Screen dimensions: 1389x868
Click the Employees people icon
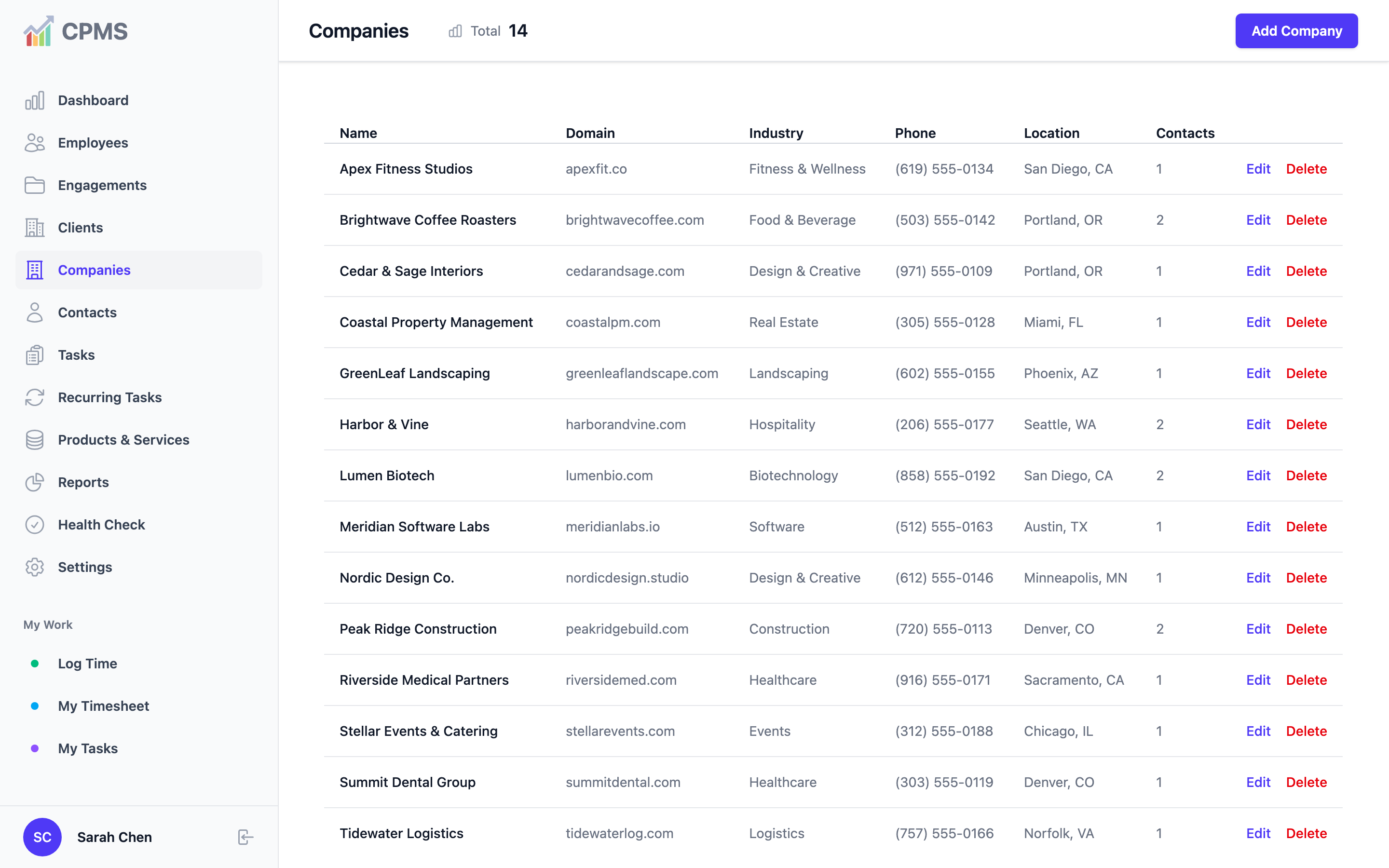(x=34, y=143)
